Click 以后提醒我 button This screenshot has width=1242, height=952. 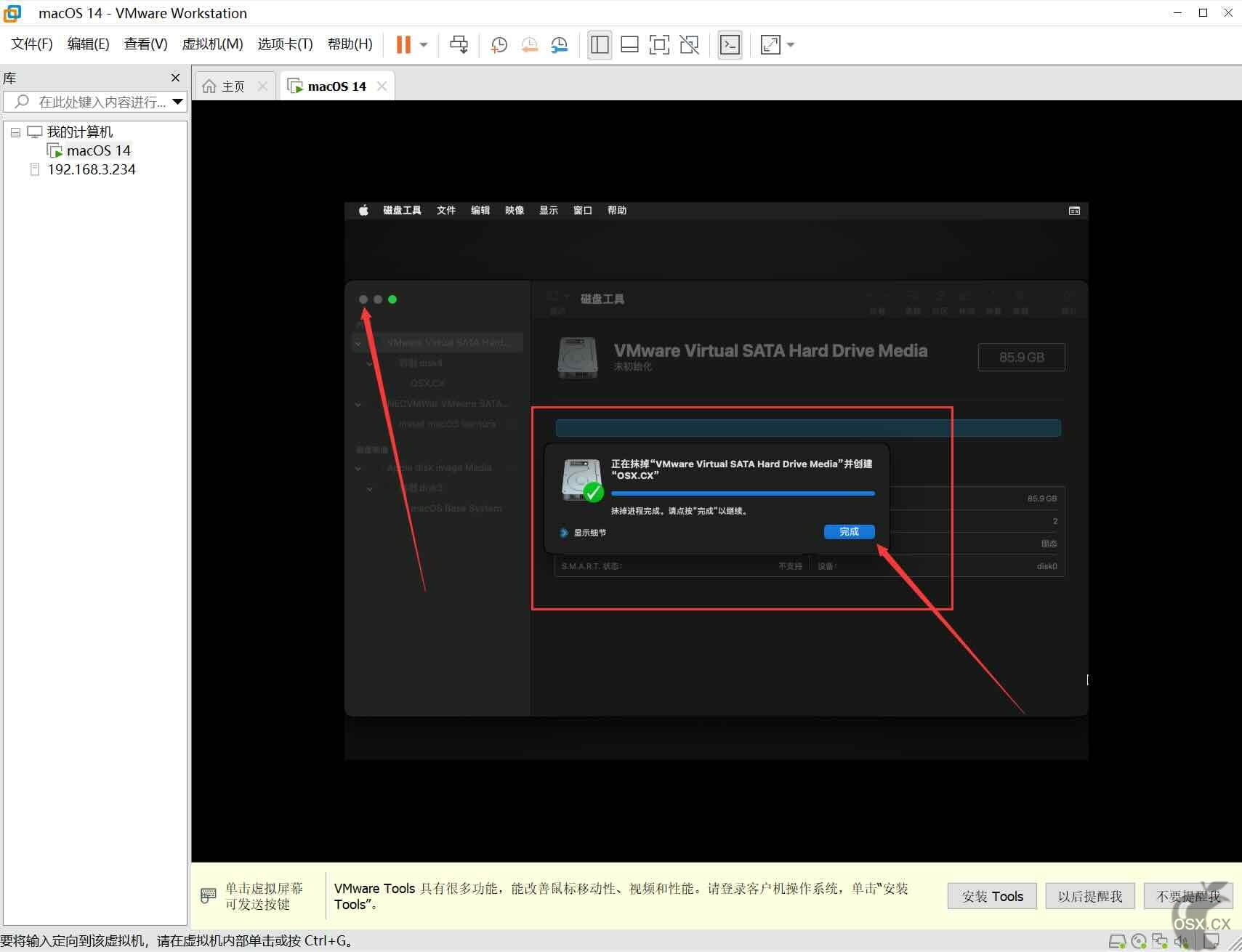click(1090, 896)
